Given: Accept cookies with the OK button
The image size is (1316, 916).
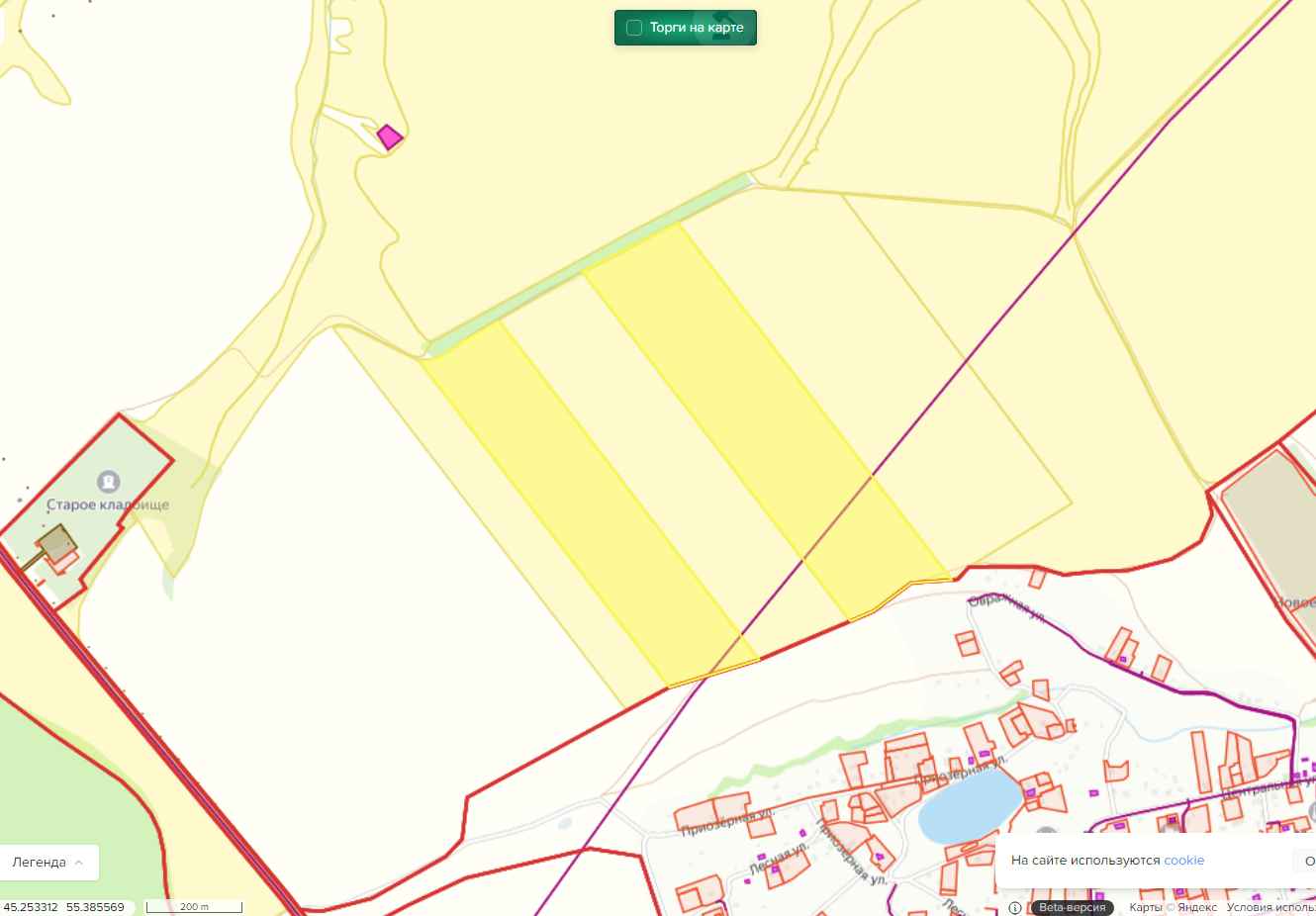Looking at the screenshot, I should click(1305, 861).
